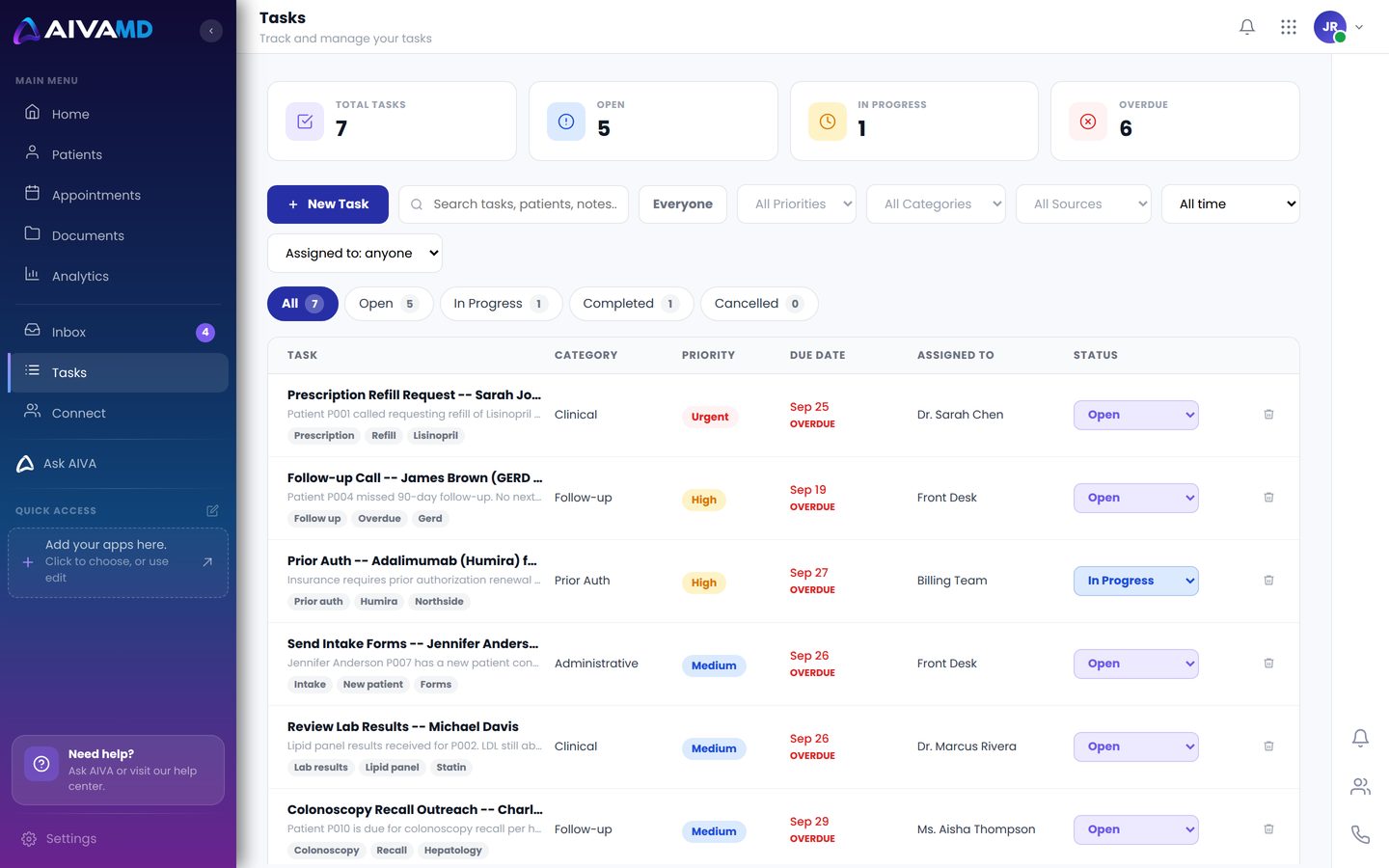The height and width of the screenshot is (868, 1389).
Task: Focus the Search tasks input field
Action: tap(513, 204)
